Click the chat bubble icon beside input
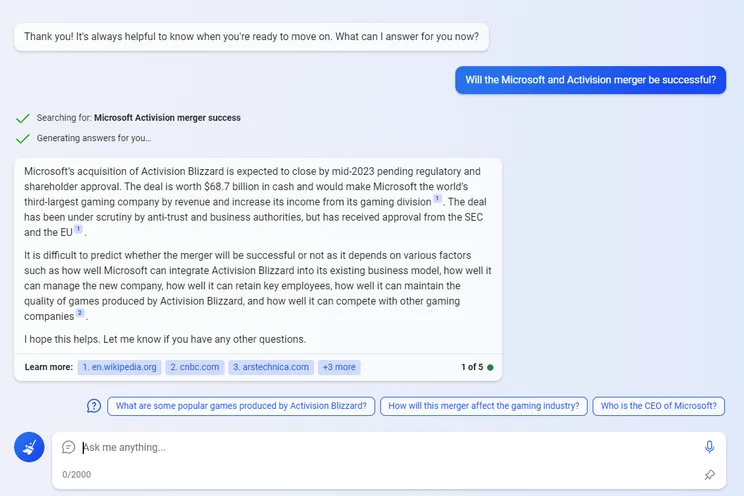Screen dimensions: 744x496 (68, 447)
